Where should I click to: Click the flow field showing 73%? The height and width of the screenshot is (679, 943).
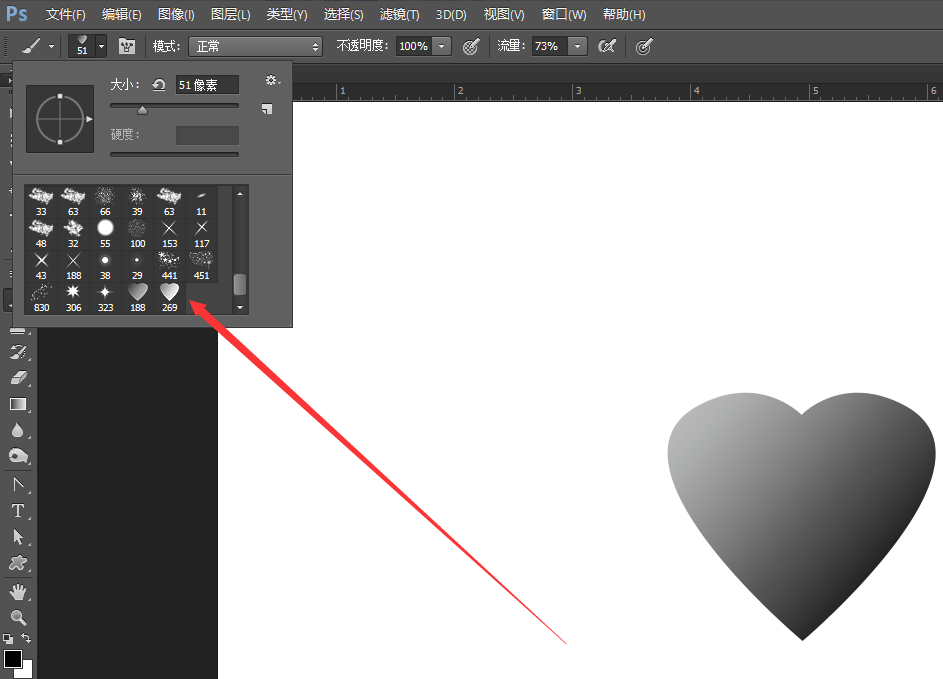pyautogui.click(x=549, y=46)
